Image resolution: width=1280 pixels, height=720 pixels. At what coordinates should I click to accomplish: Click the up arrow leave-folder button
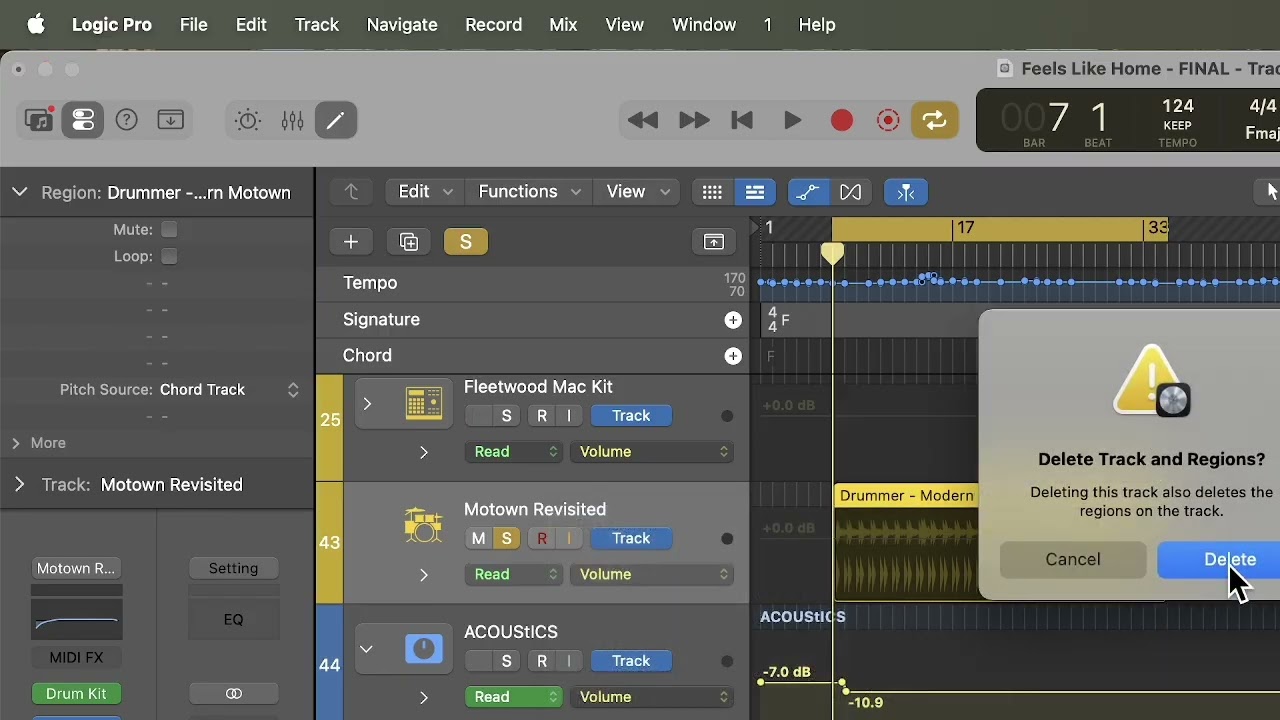(351, 192)
